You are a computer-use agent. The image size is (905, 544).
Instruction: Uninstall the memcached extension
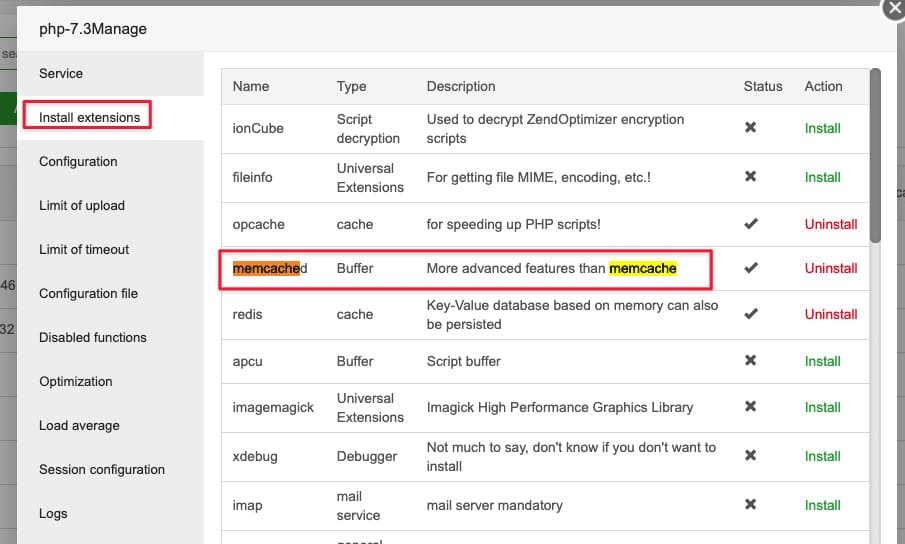[x=830, y=268]
